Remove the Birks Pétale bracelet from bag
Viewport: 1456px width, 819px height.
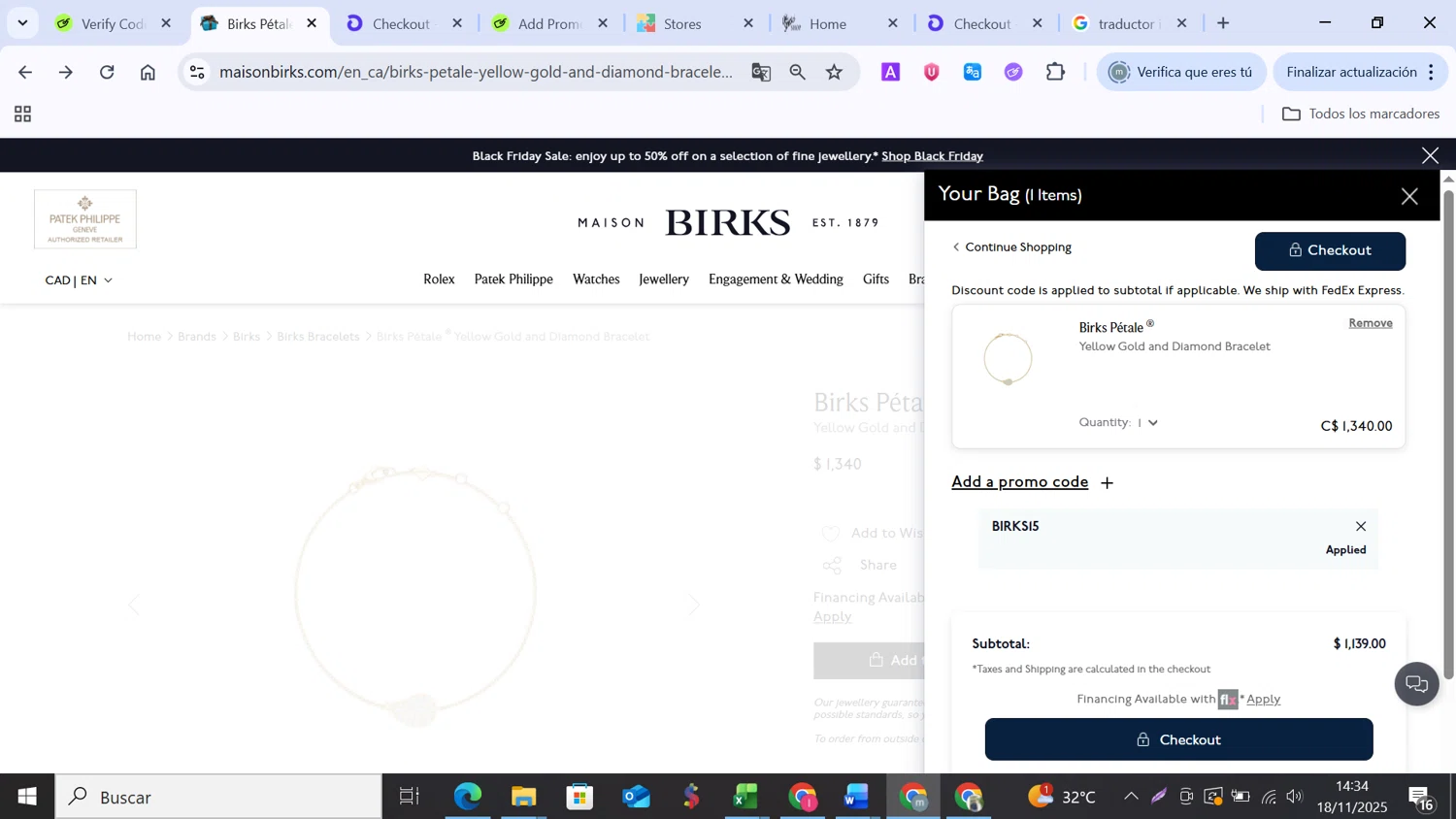(x=1370, y=323)
